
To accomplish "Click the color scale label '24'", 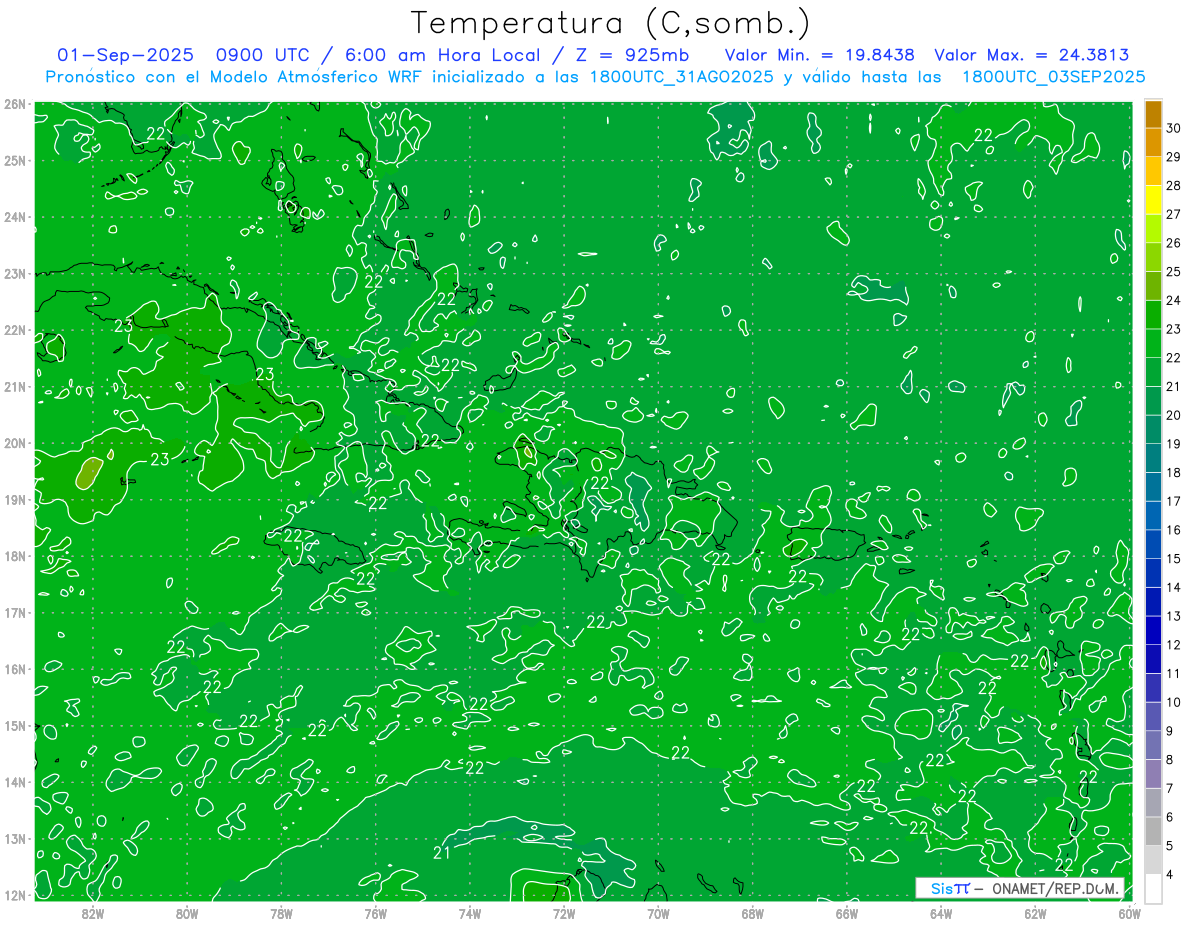I will click(1173, 300).
